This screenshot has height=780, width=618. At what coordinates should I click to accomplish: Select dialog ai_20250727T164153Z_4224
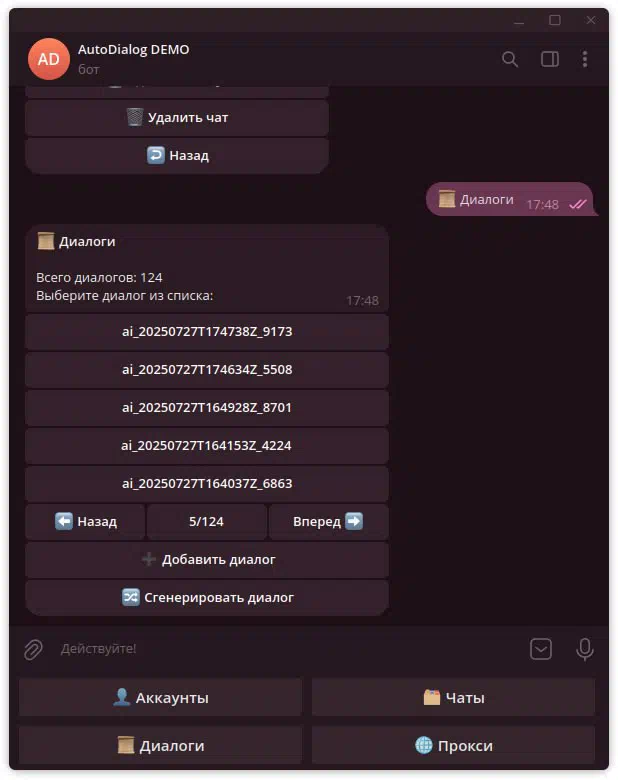coord(207,446)
